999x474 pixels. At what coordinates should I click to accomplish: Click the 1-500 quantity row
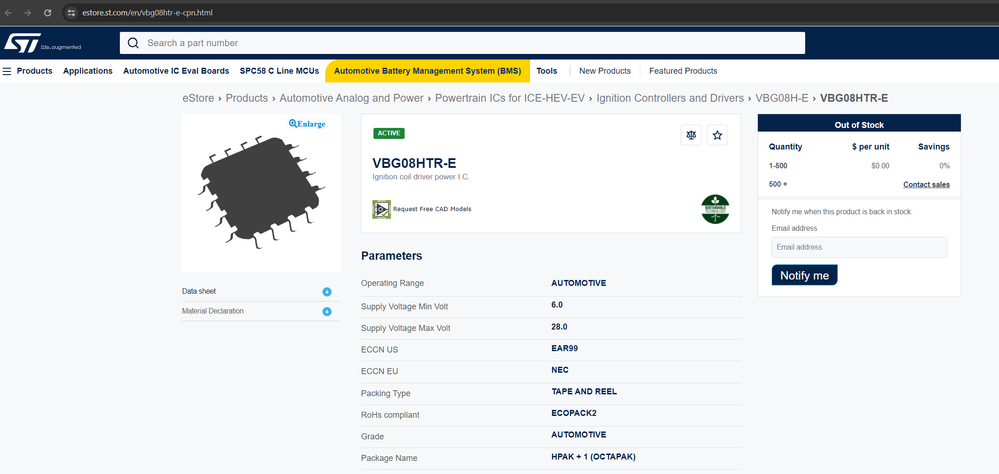click(859, 166)
